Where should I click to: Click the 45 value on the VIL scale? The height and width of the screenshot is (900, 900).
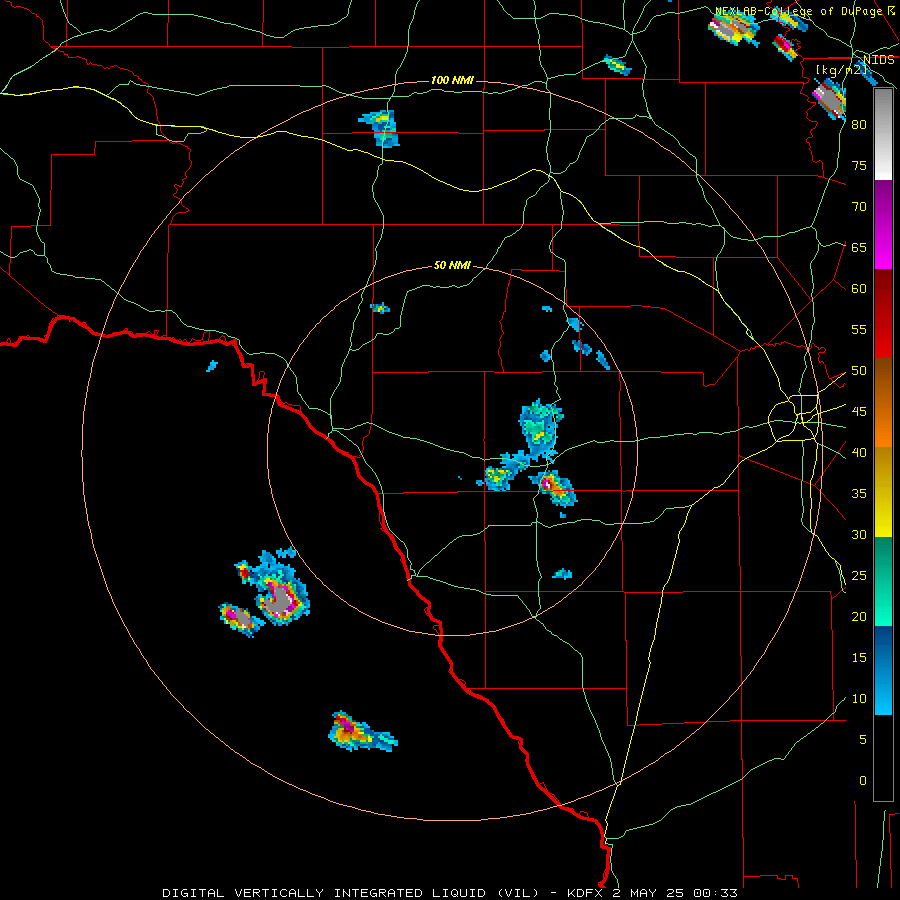[x=859, y=412]
